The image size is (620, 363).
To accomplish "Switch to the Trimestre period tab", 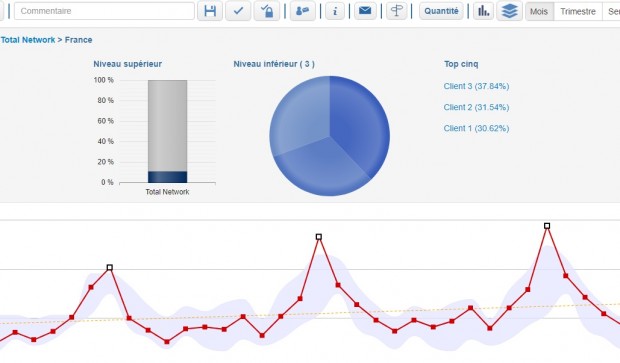I will tap(578, 11).
